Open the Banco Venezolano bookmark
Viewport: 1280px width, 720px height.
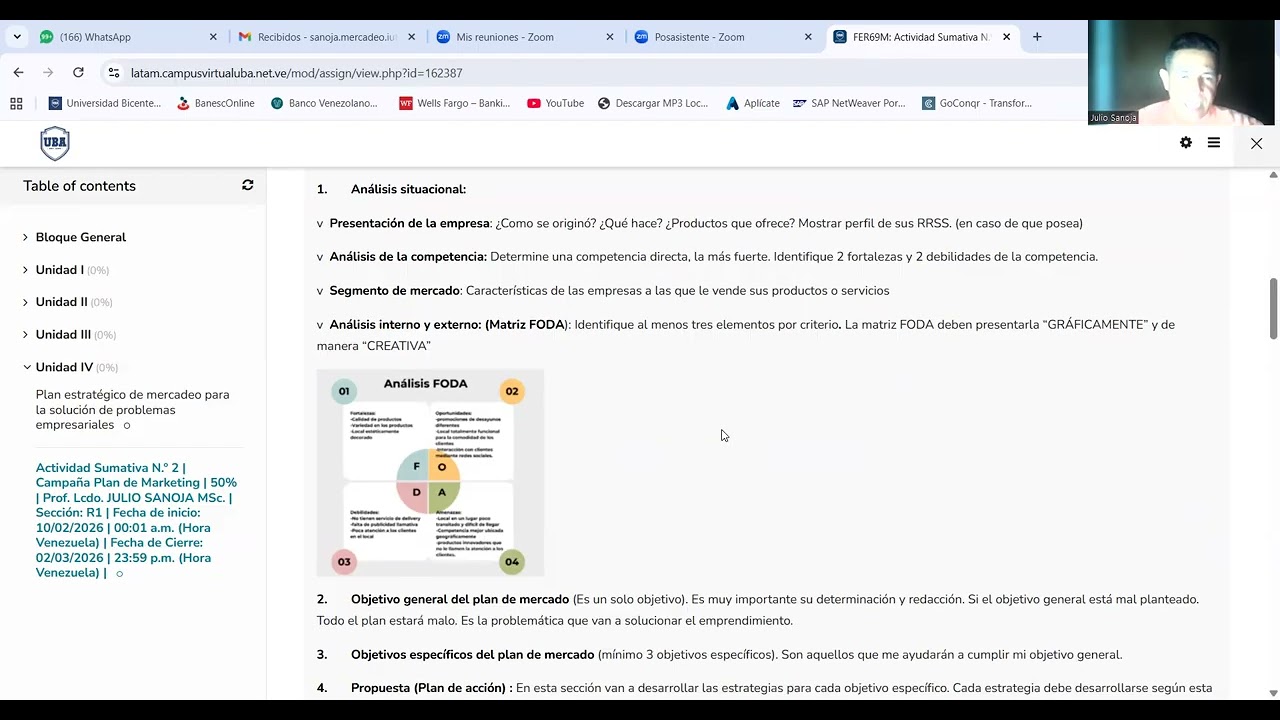point(324,103)
